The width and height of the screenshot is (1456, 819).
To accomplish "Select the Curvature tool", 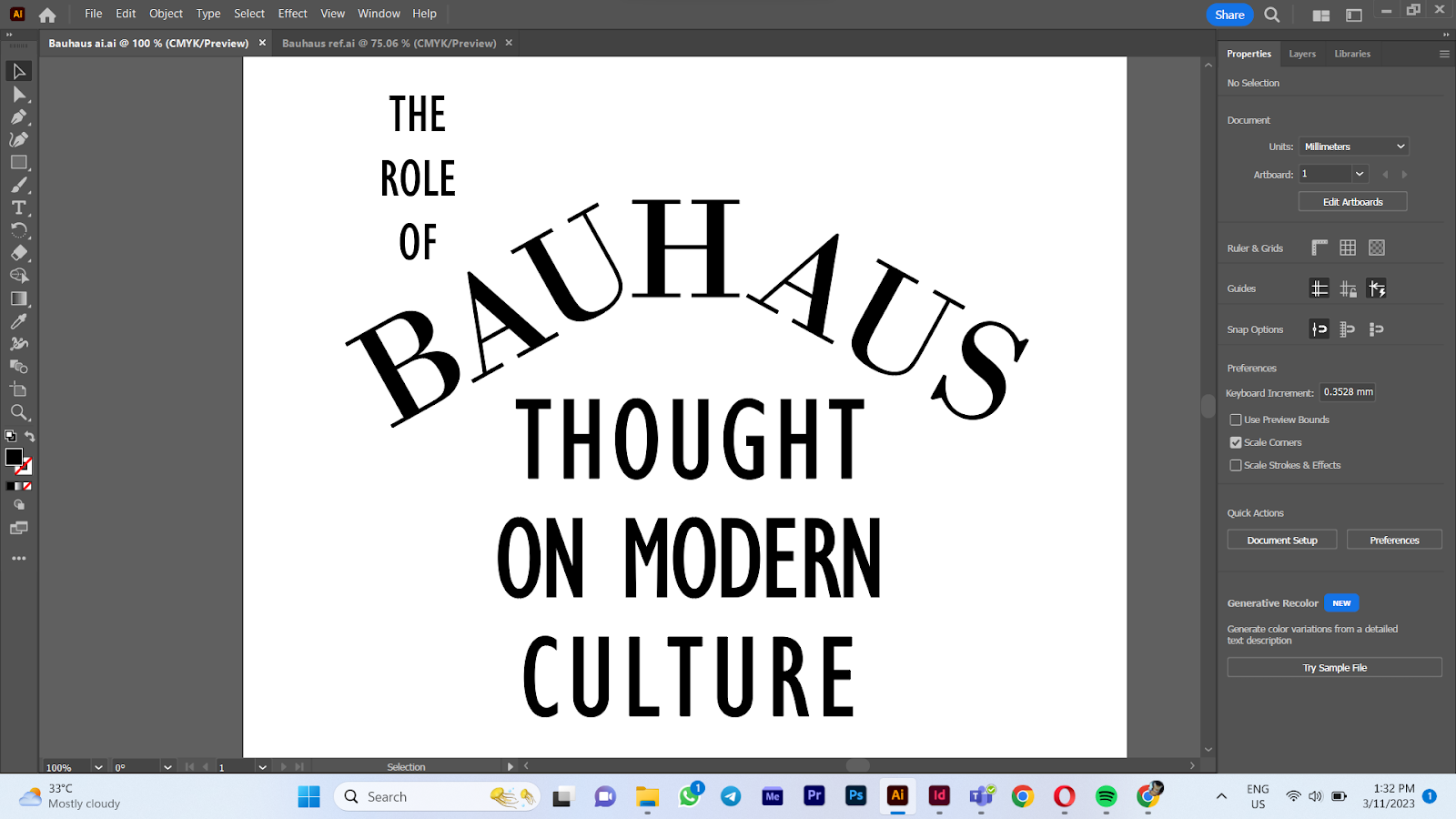I will point(19,139).
